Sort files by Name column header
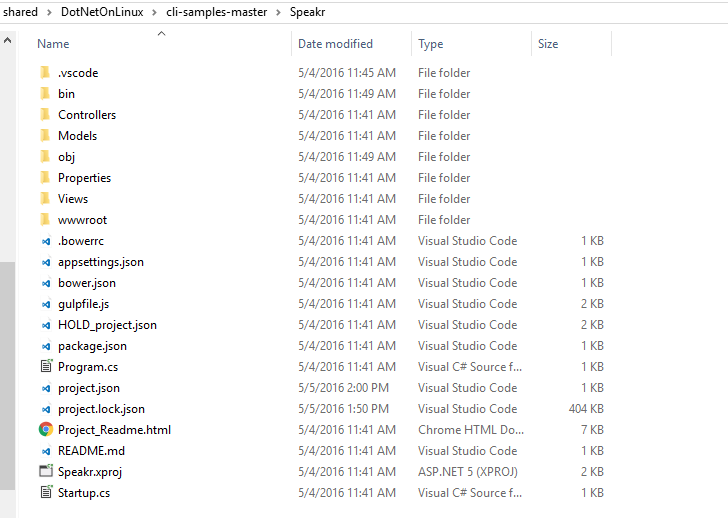728x518 pixels. pyautogui.click(x=53, y=44)
